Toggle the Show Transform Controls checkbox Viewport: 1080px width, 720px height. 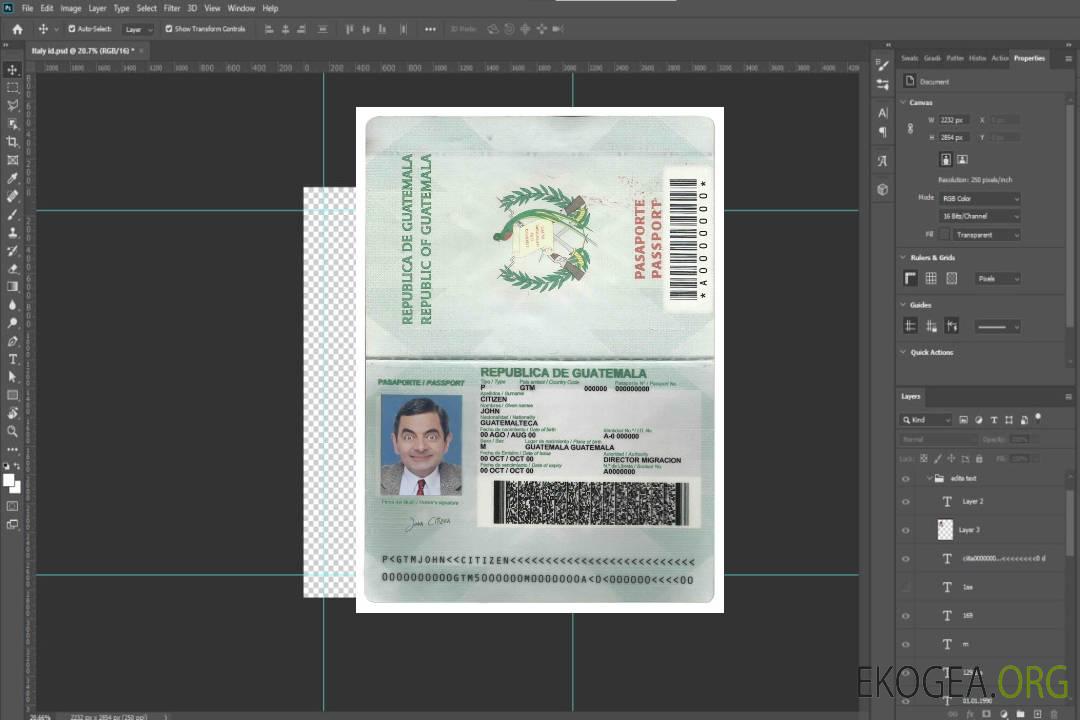tap(169, 29)
